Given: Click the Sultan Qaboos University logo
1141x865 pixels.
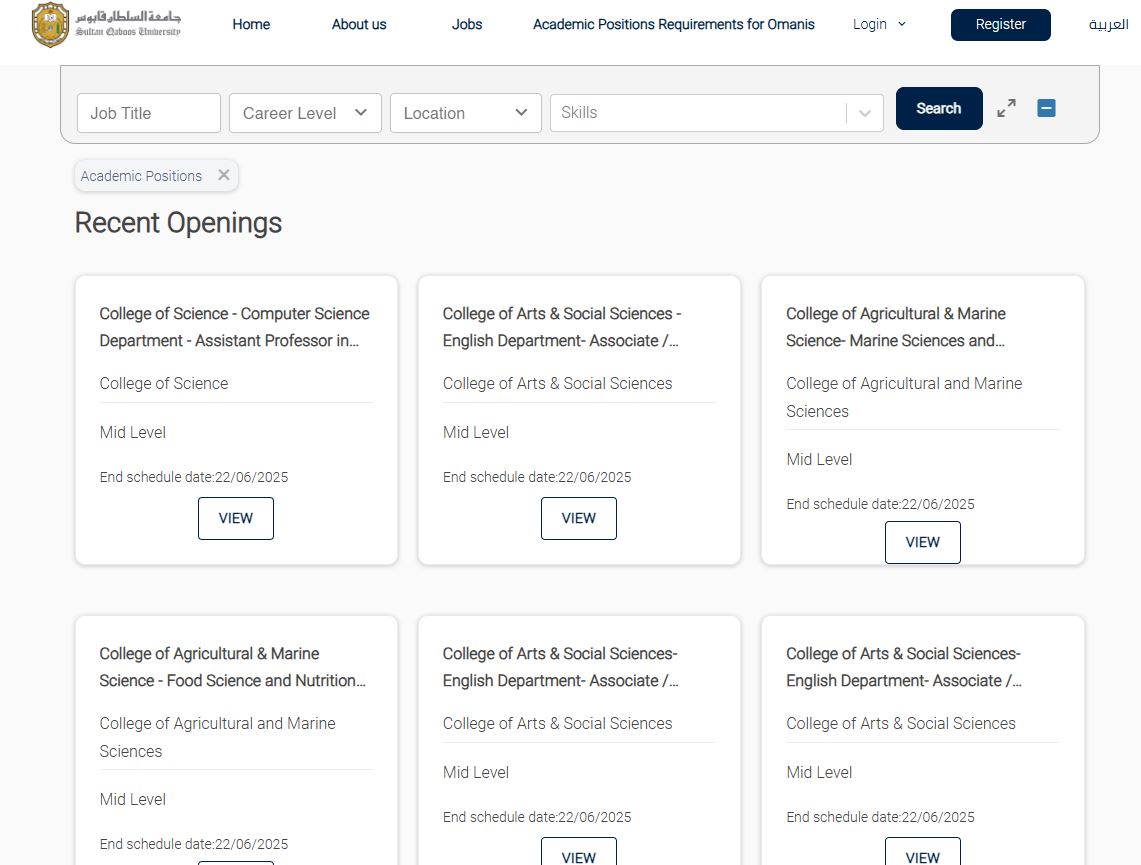Looking at the screenshot, I should click(x=106, y=25).
